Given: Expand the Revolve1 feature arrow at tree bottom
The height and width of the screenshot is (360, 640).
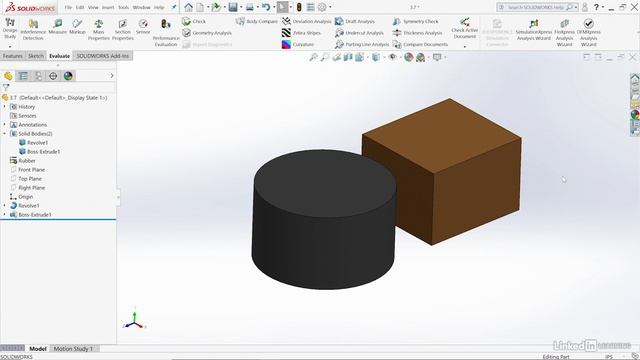Looking at the screenshot, I should [4, 205].
